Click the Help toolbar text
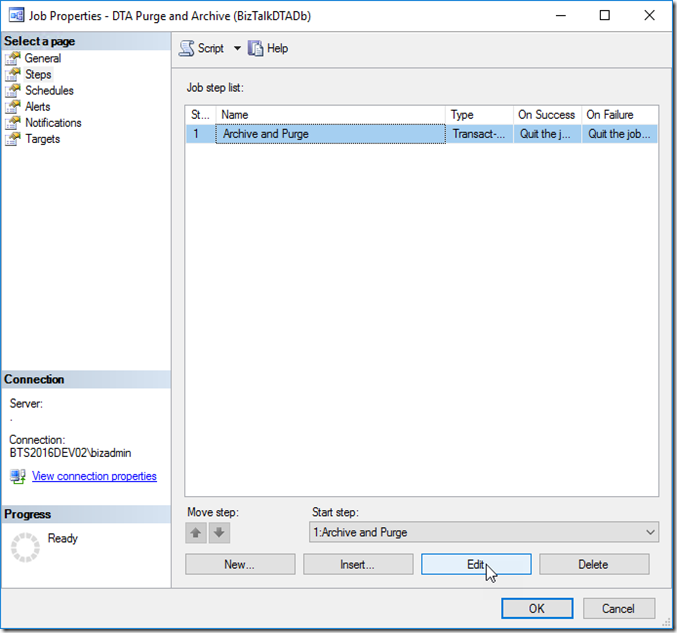Viewport: 677px width, 633px height. coord(277,48)
